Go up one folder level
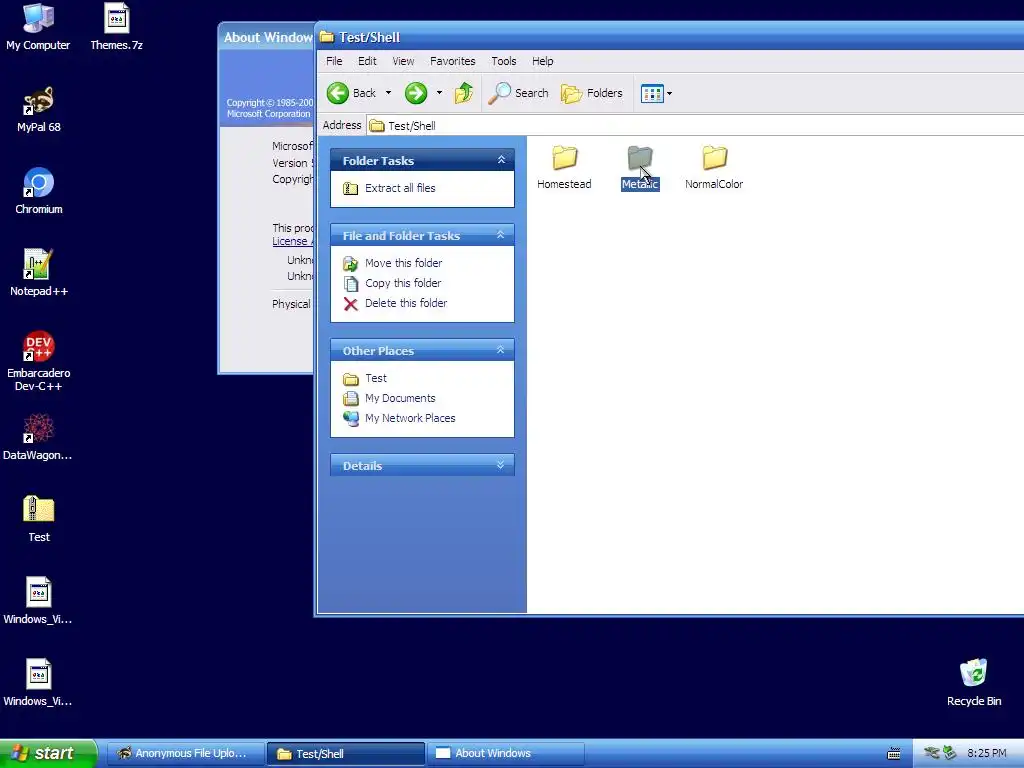The width and height of the screenshot is (1024, 768). (464, 93)
